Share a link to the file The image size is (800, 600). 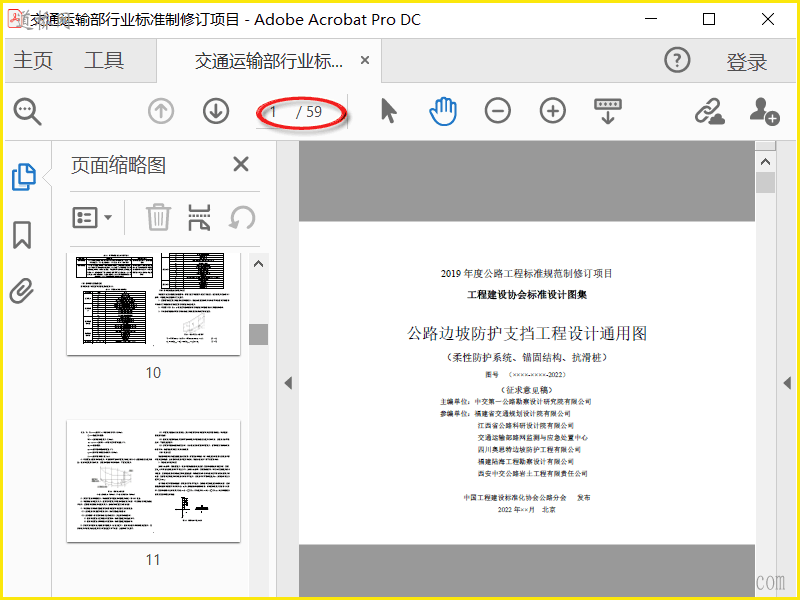pos(710,111)
